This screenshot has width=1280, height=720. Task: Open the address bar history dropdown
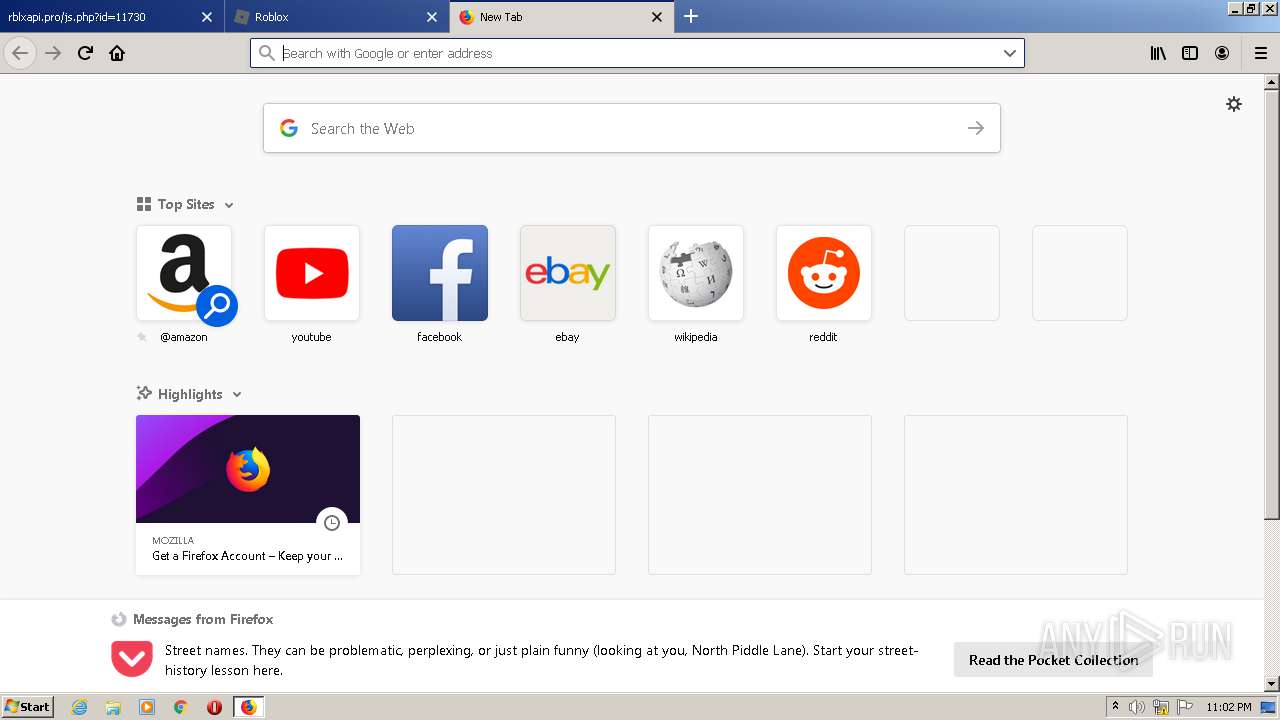[x=1010, y=53]
